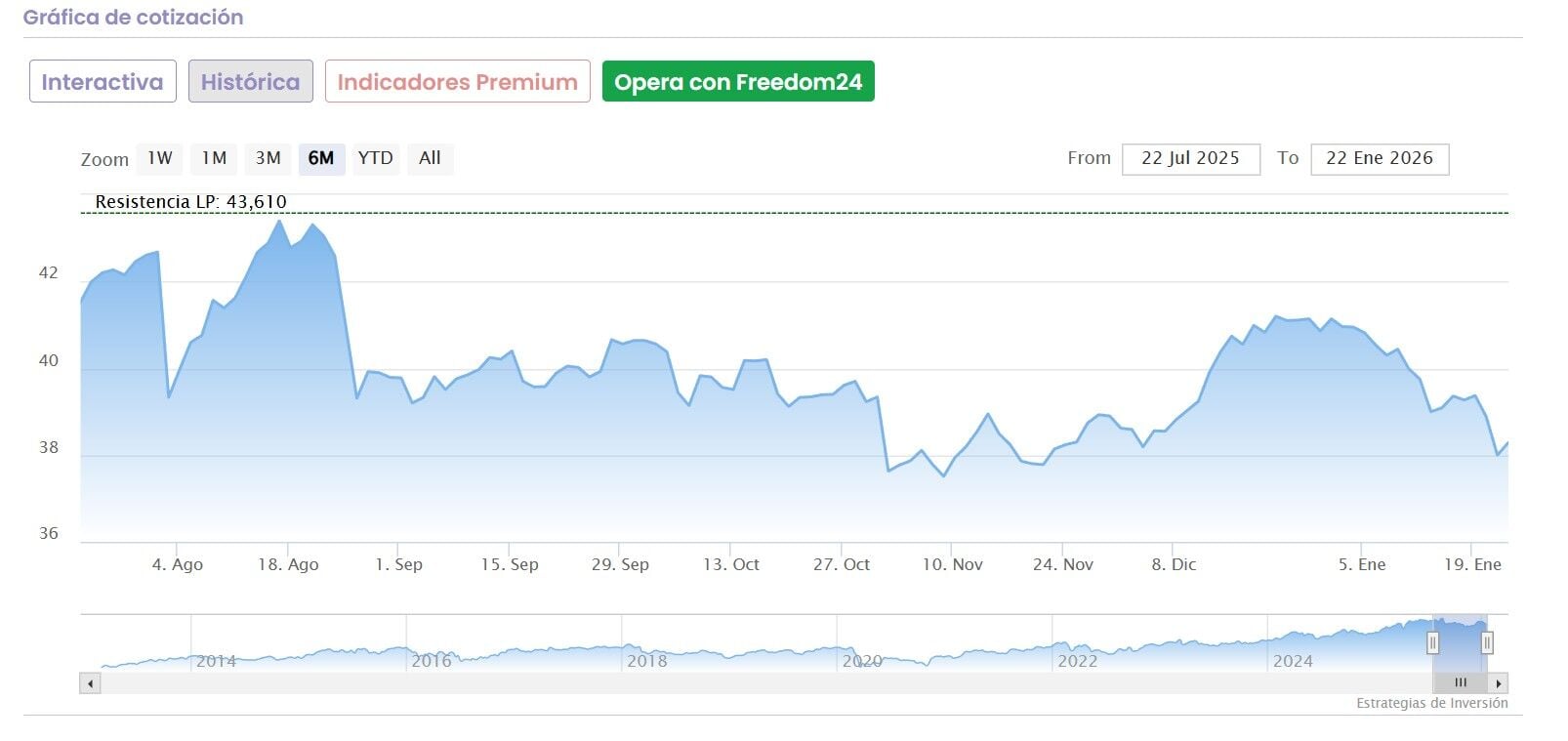This screenshot has width=1568, height=741.
Task: Open the Histórica chart tab
Action: [x=250, y=82]
